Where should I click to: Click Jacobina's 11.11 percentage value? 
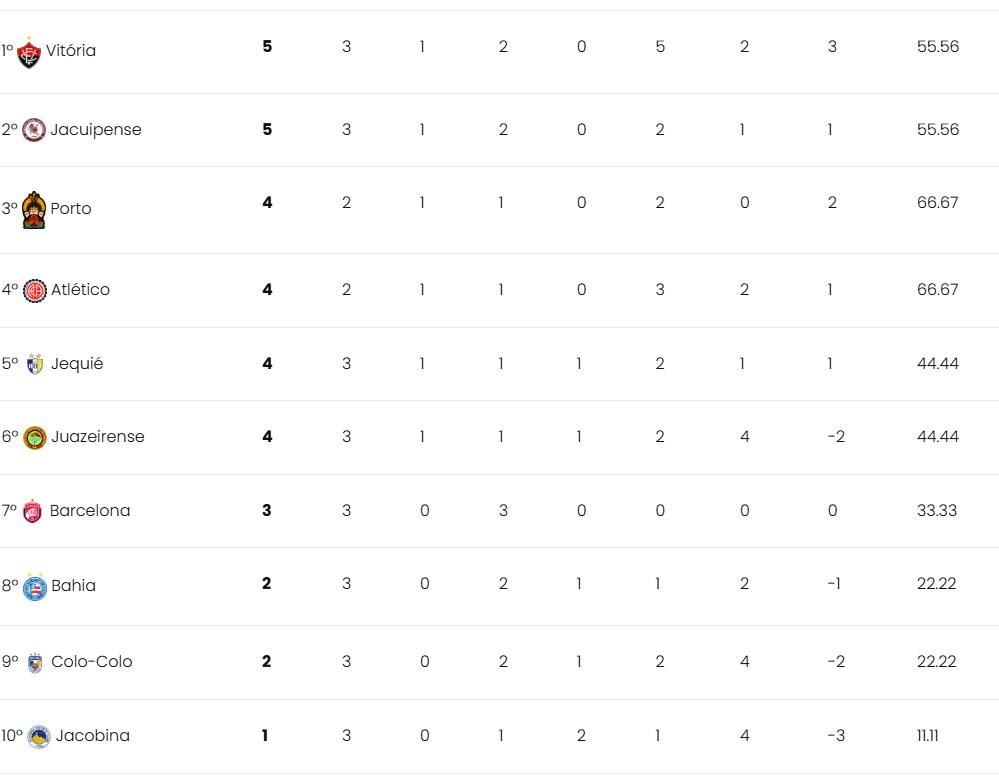click(927, 736)
